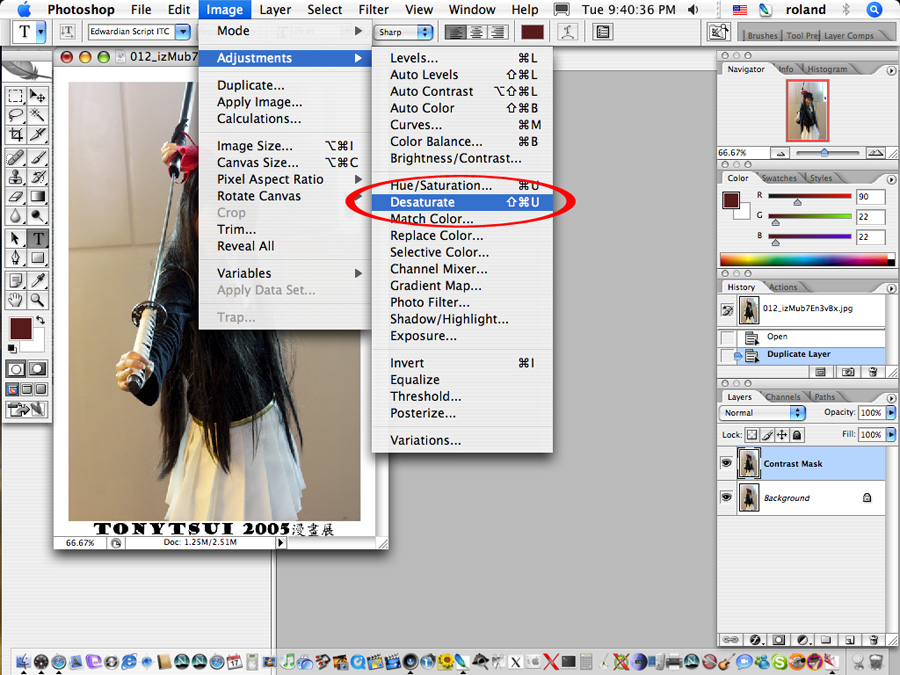The height and width of the screenshot is (675, 900).
Task: Choose Desaturate from the Adjustments submenu
Action: pyautogui.click(x=422, y=202)
